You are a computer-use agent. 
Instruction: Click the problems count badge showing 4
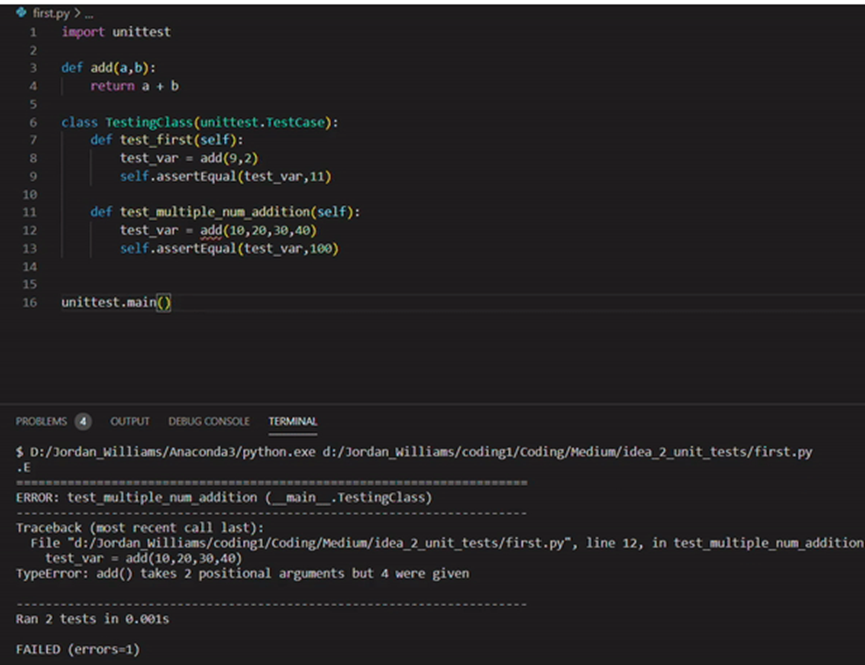point(83,422)
